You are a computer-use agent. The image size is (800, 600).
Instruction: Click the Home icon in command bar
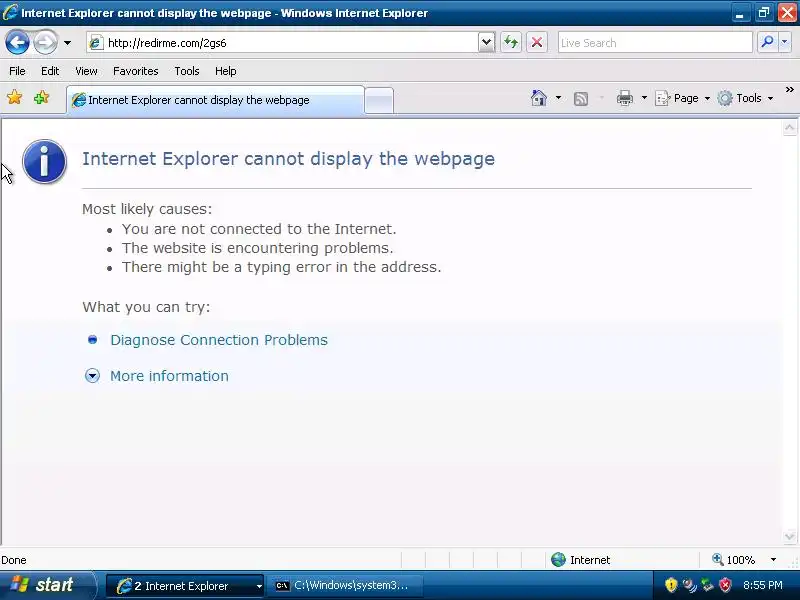coord(539,98)
